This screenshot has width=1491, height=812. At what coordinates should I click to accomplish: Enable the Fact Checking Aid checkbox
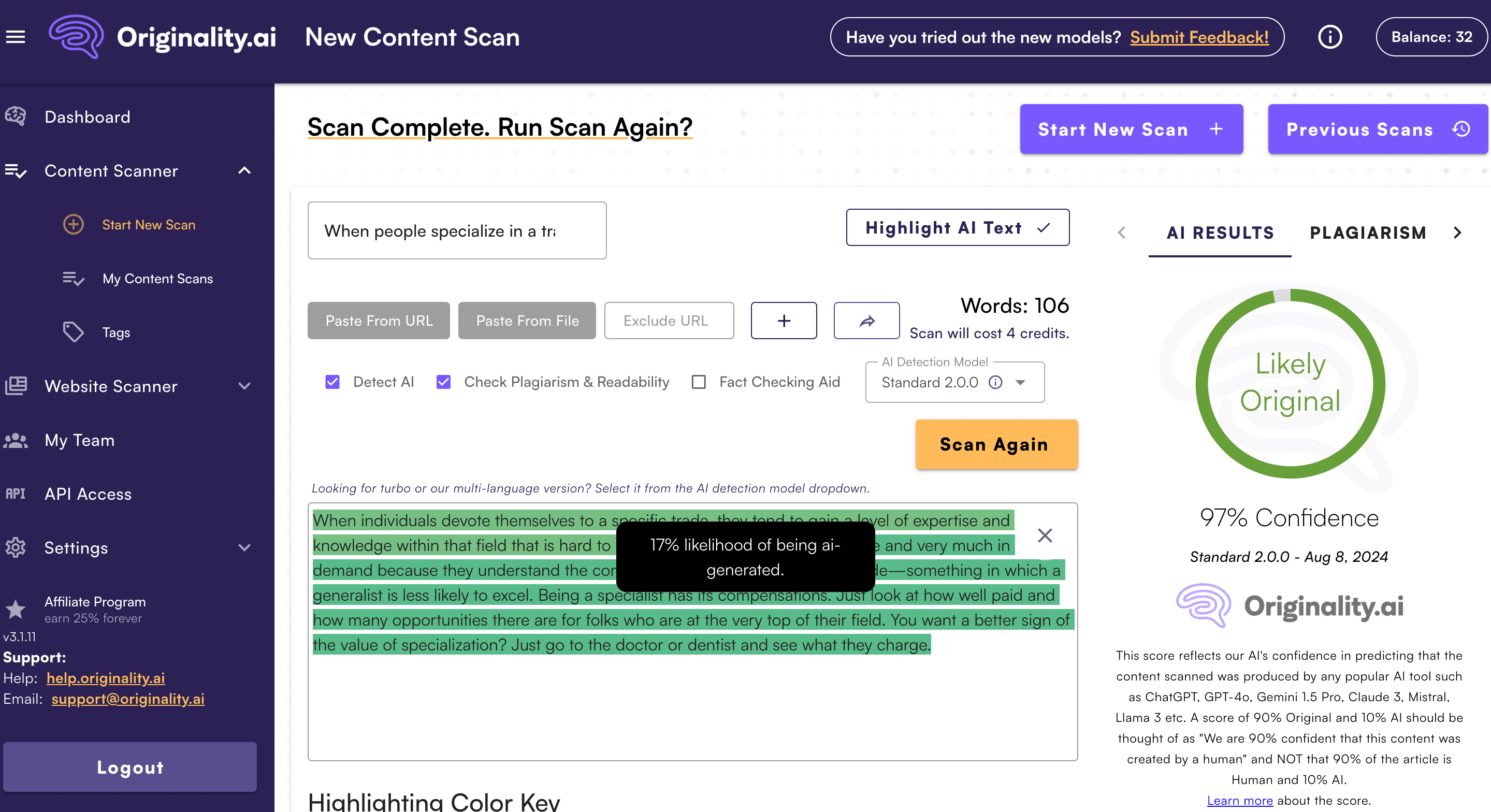tap(699, 382)
